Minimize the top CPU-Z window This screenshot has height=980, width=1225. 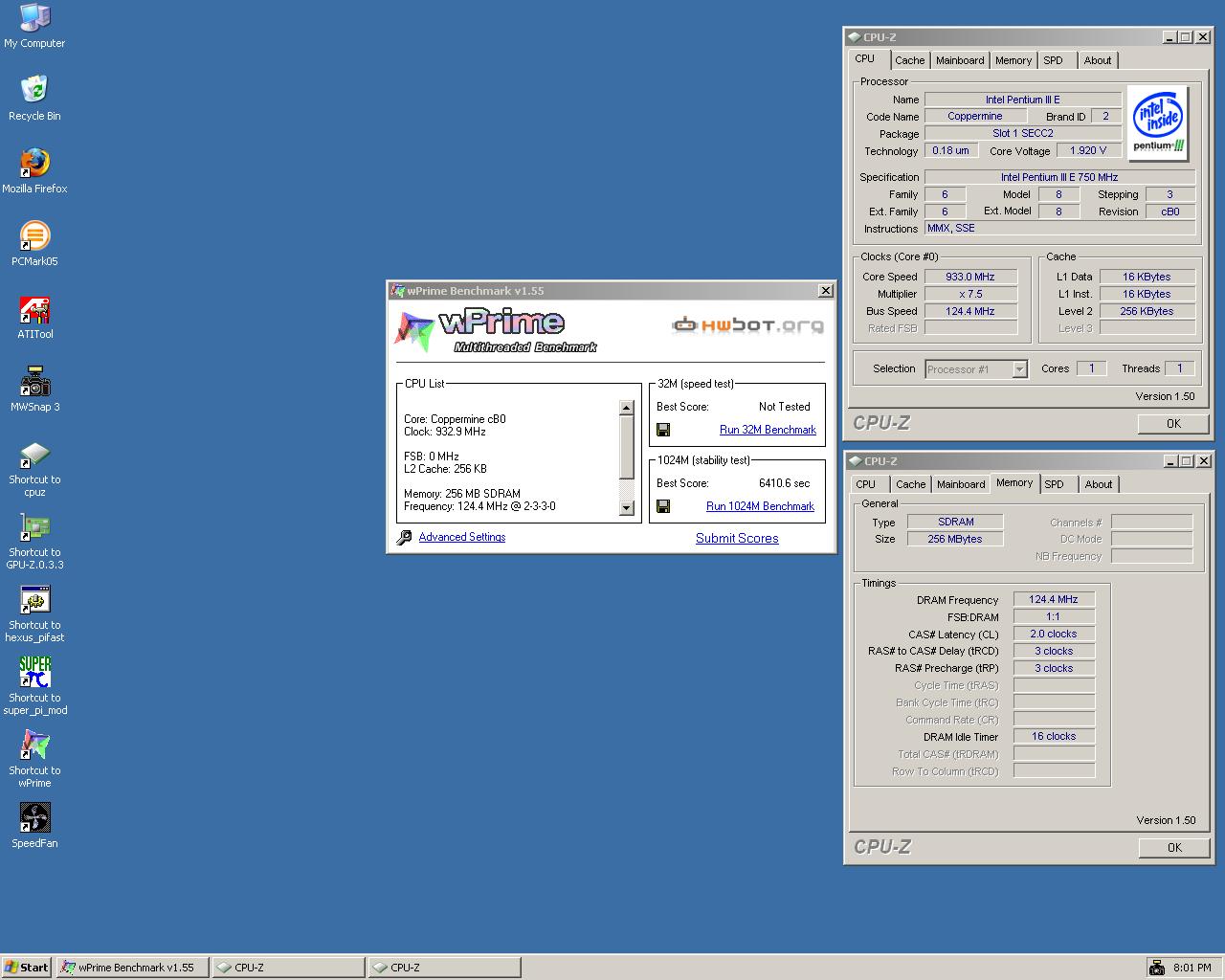point(1169,37)
